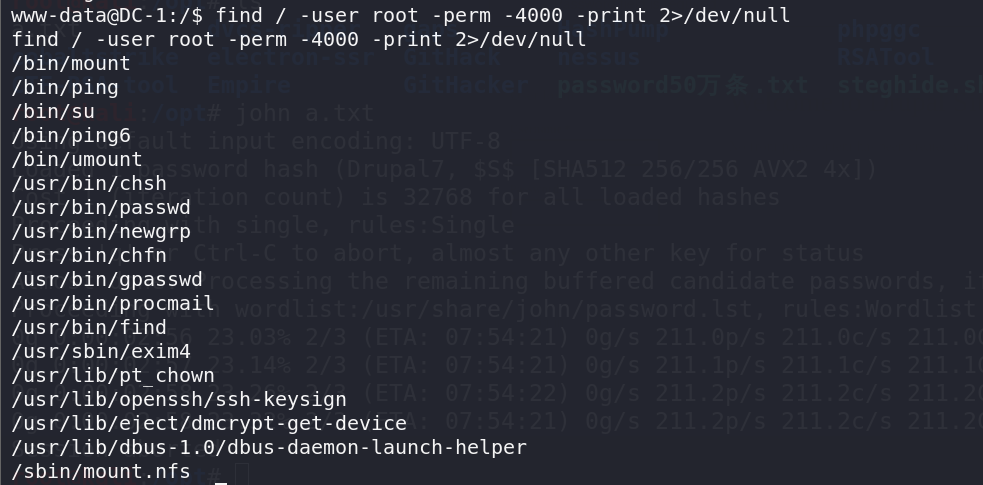Click the /bin/umount path text

(76, 159)
